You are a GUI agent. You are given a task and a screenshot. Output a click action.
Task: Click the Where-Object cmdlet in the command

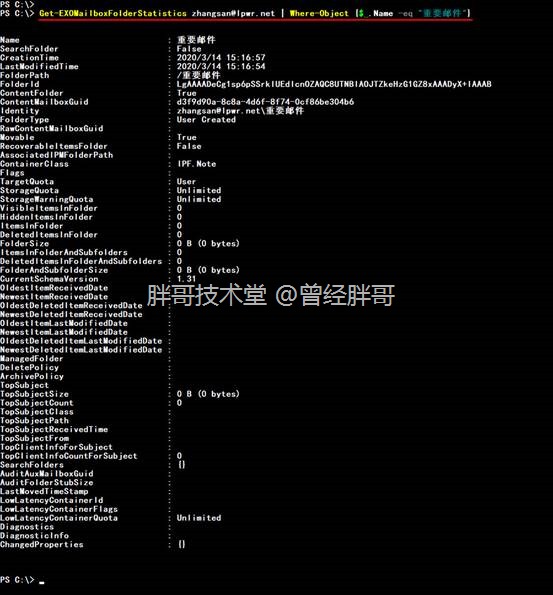coord(319,13)
